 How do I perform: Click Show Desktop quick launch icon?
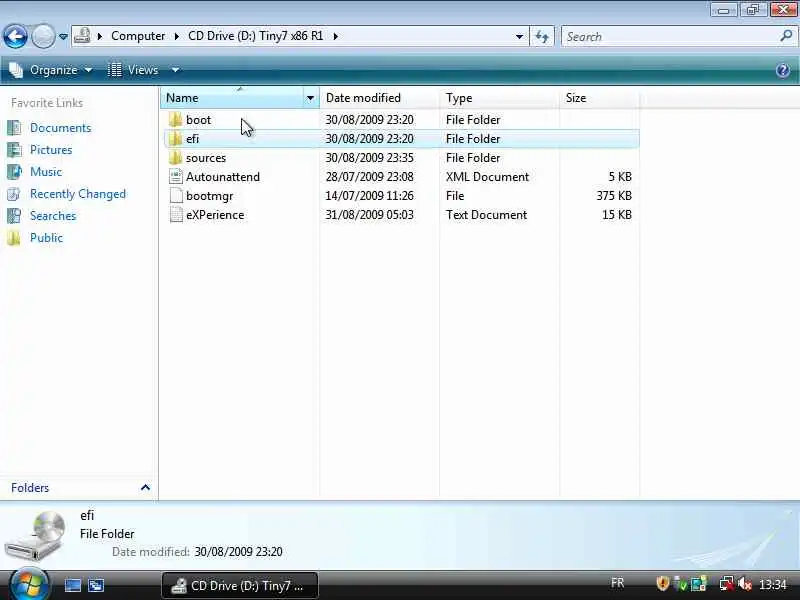[72, 585]
